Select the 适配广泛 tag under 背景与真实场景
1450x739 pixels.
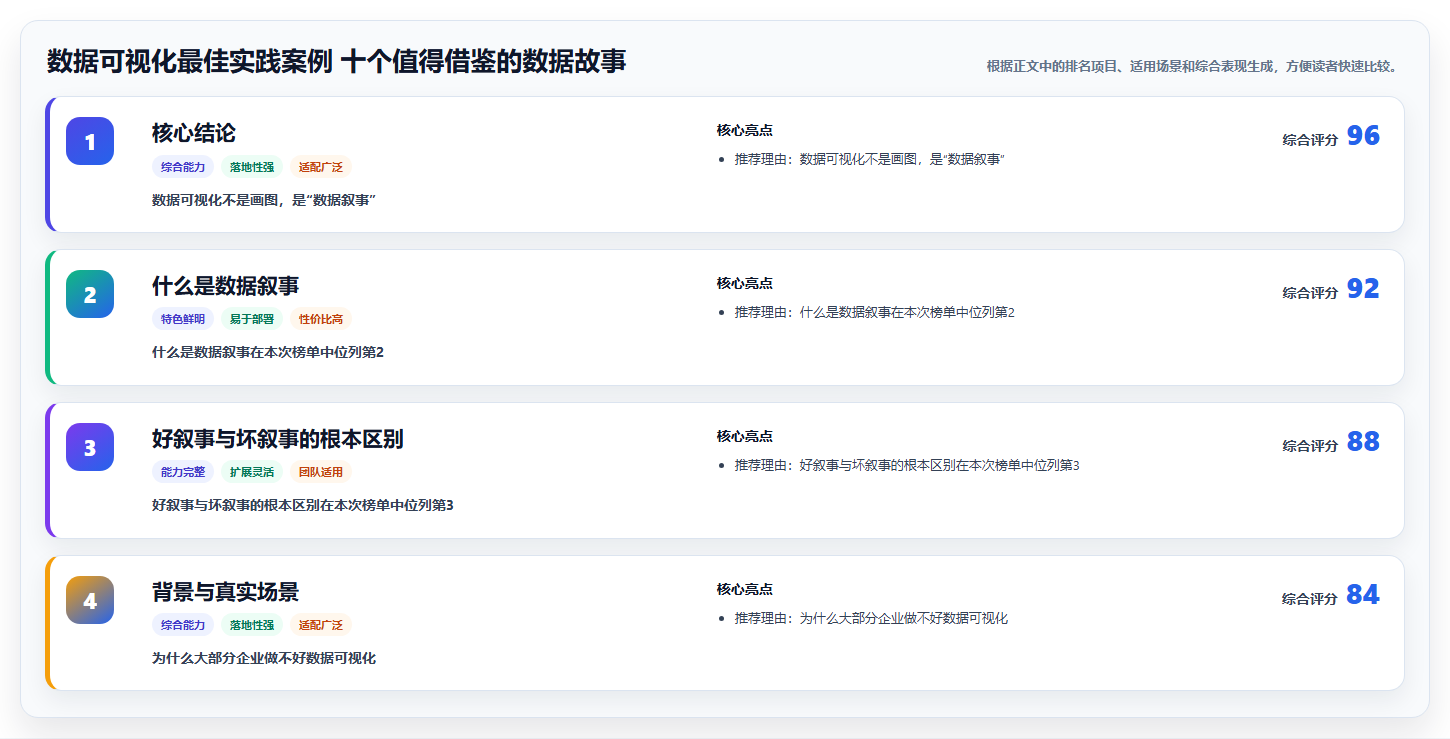coord(321,626)
